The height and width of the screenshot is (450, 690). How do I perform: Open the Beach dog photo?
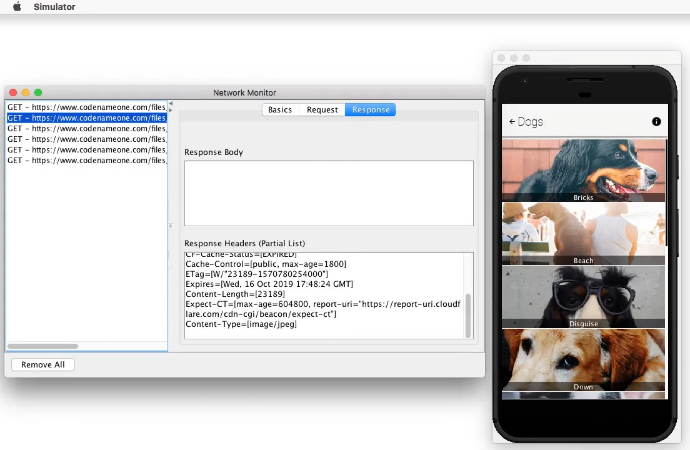[584, 234]
